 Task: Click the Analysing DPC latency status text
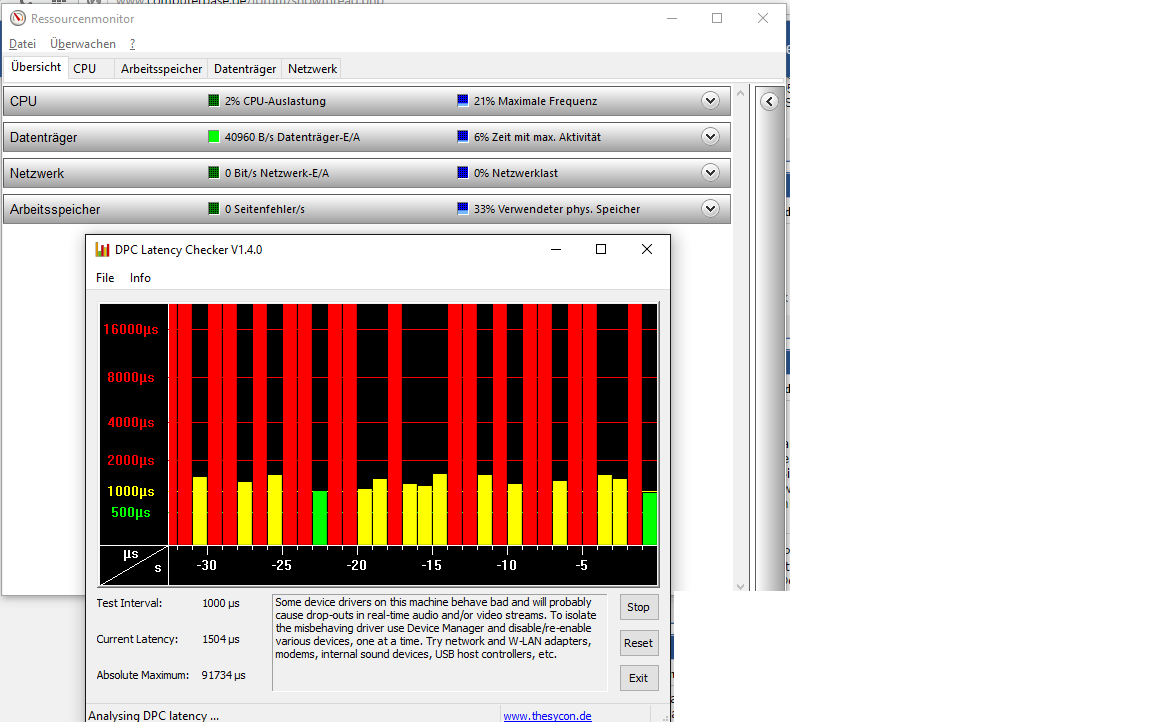[154, 715]
